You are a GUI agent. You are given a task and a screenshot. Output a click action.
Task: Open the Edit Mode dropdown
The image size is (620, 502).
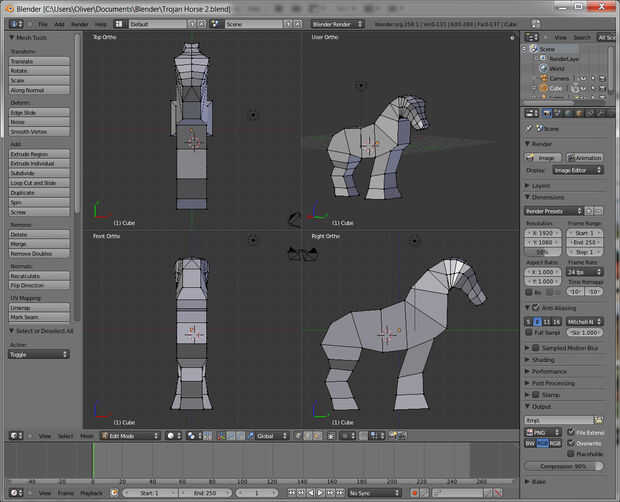128,436
